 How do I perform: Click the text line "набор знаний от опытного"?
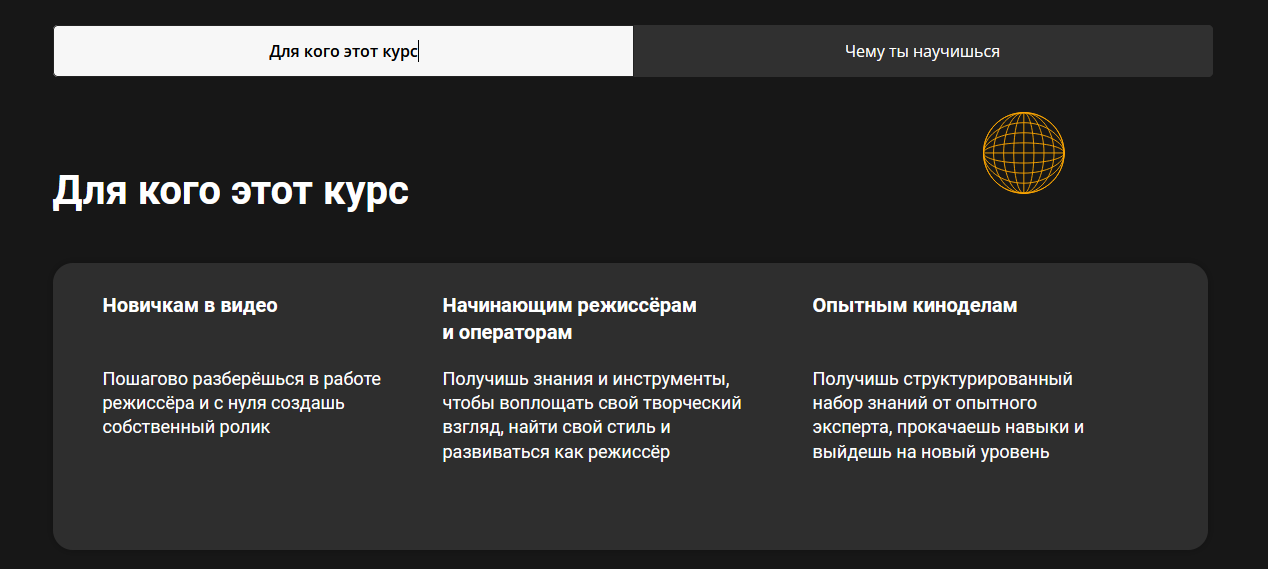(924, 404)
